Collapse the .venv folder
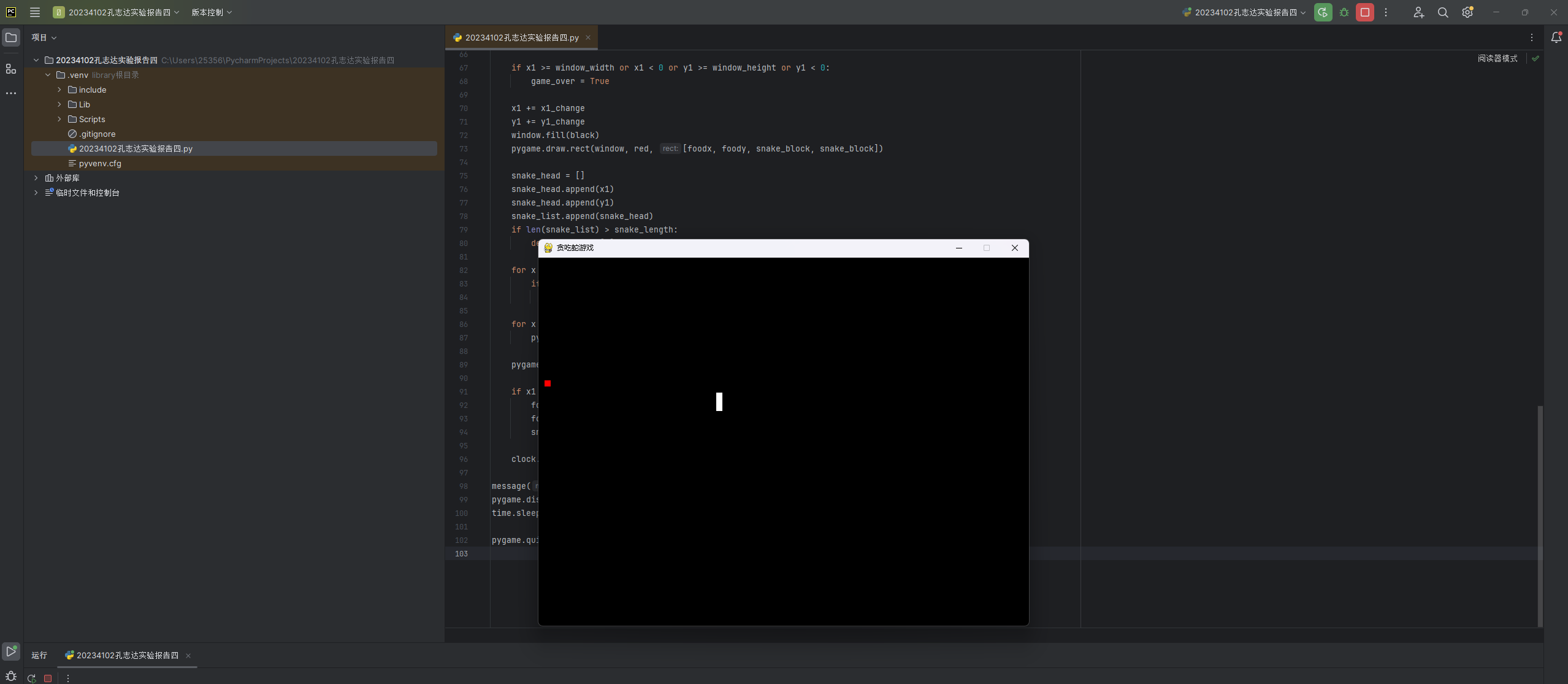Viewport: 1568px width, 684px height. [48, 75]
